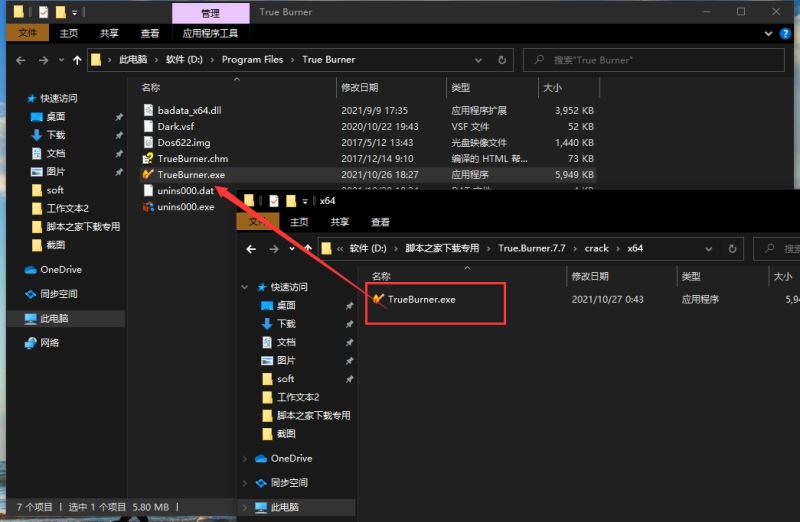Select the Dos622.img disc image icon
The width and height of the screenshot is (800, 522).
pyautogui.click(x=148, y=142)
